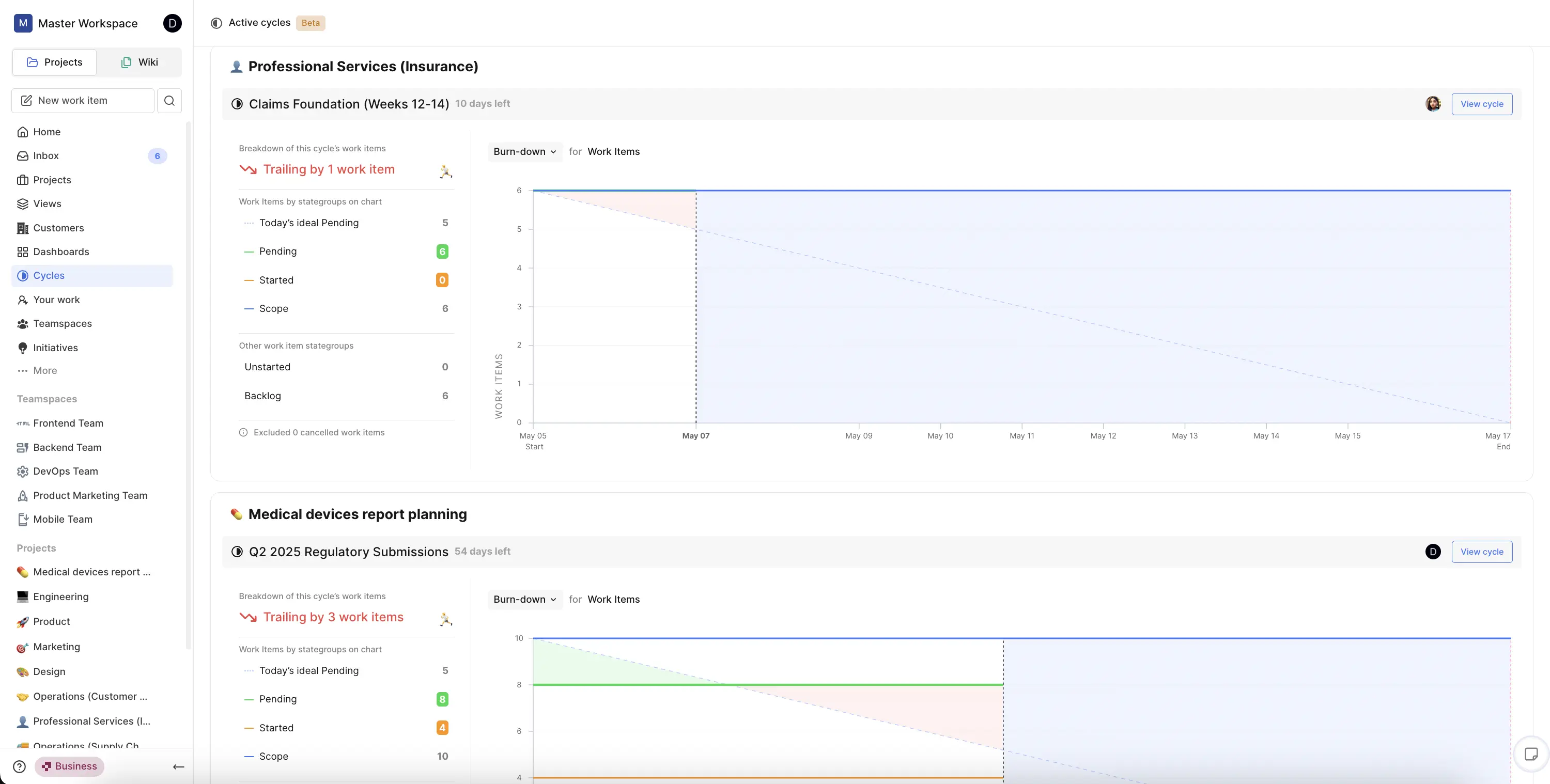The image size is (1550, 784).
Task: Collapse sidebar with the left arrow icon
Action: (x=179, y=766)
